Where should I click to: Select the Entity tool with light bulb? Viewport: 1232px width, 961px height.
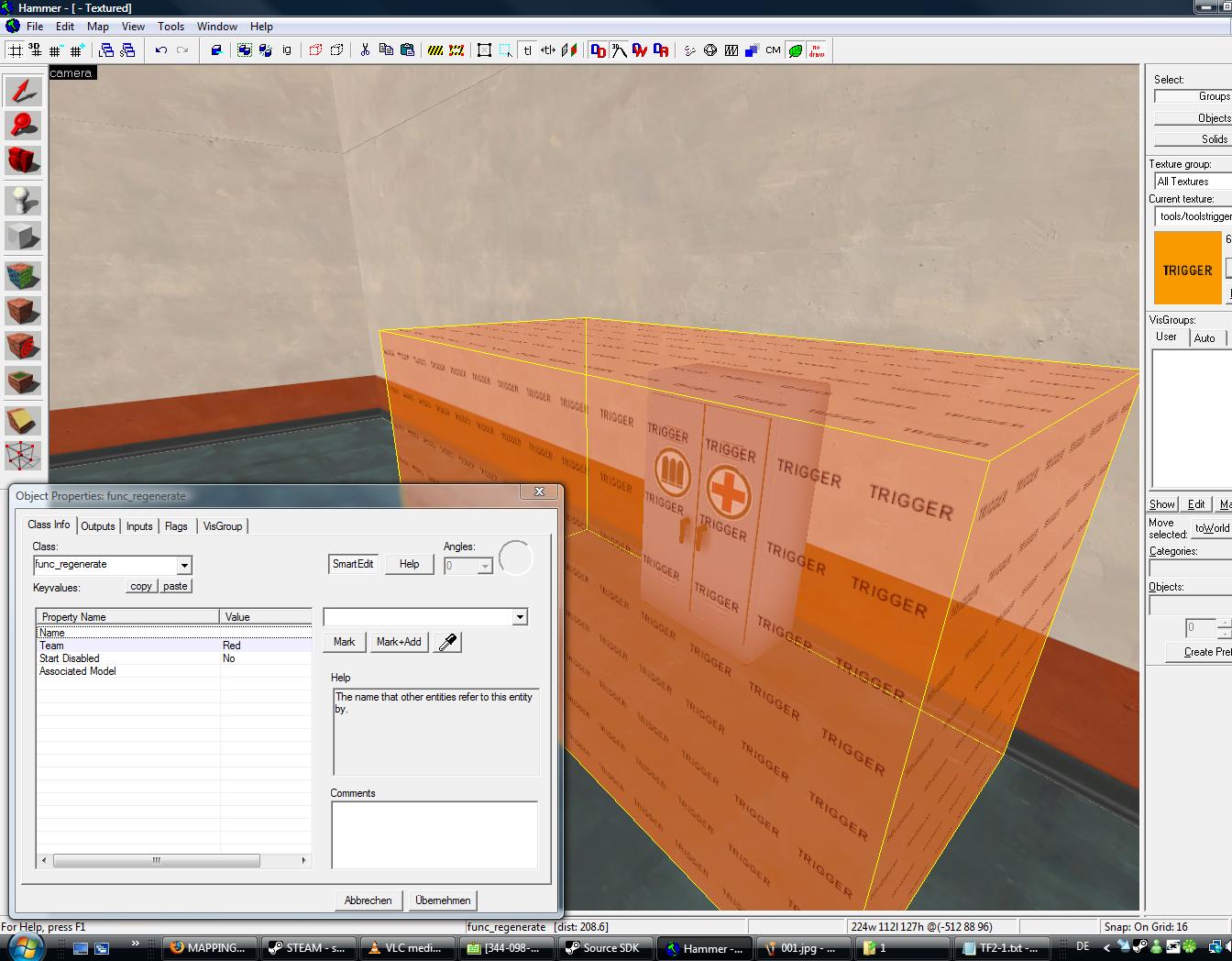pos(23,200)
